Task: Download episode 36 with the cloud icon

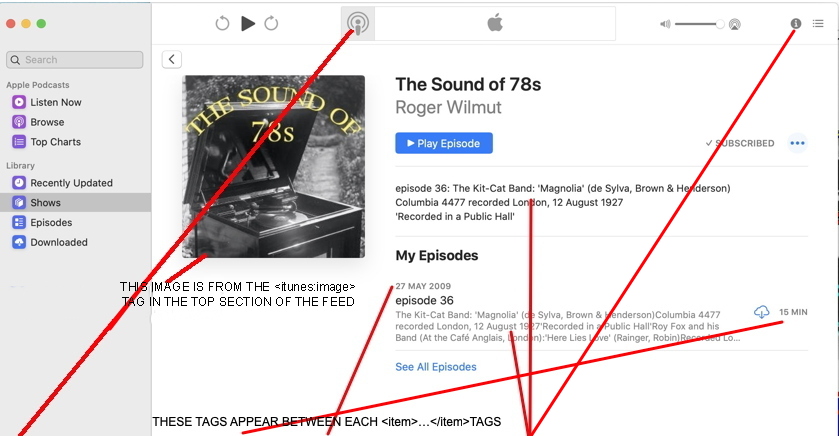Action: (761, 312)
